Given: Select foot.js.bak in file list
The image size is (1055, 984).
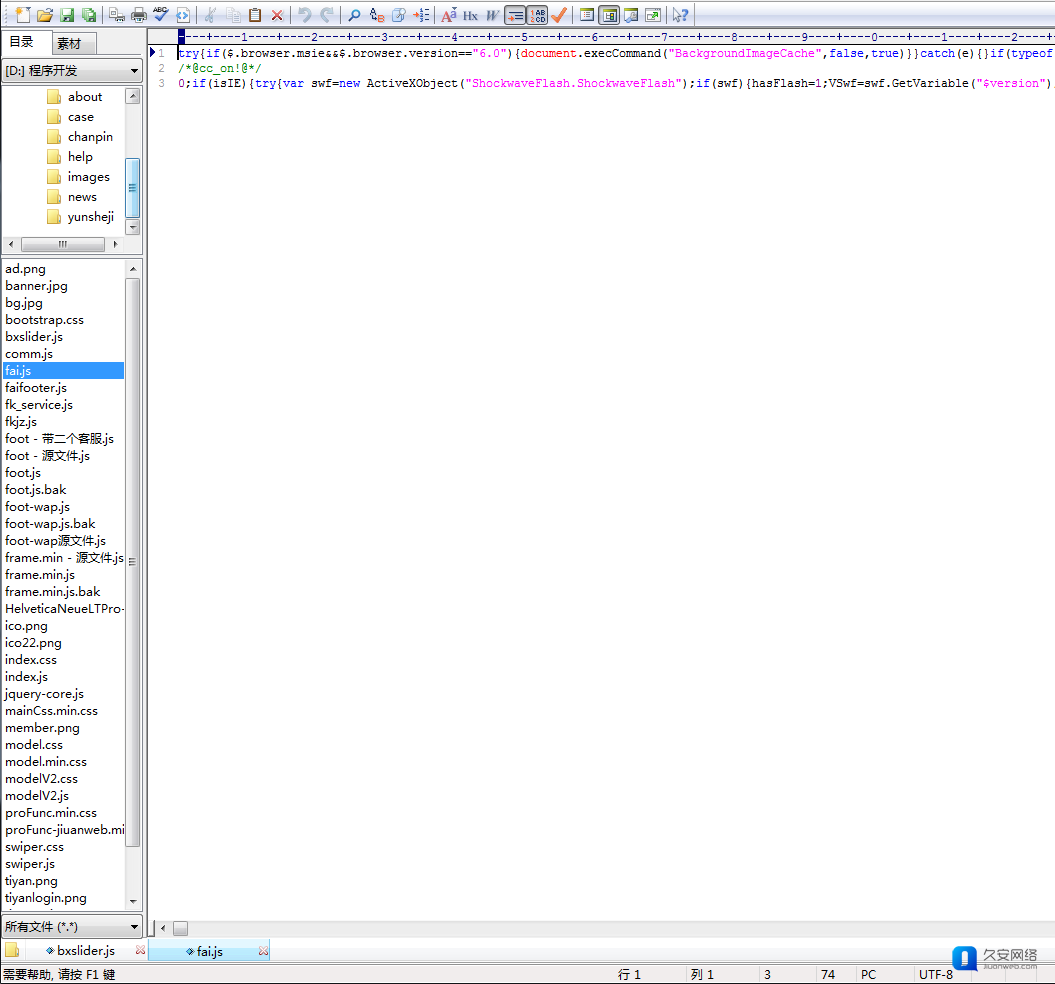Looking at the screenshot, I should click(x=36, y=490).
